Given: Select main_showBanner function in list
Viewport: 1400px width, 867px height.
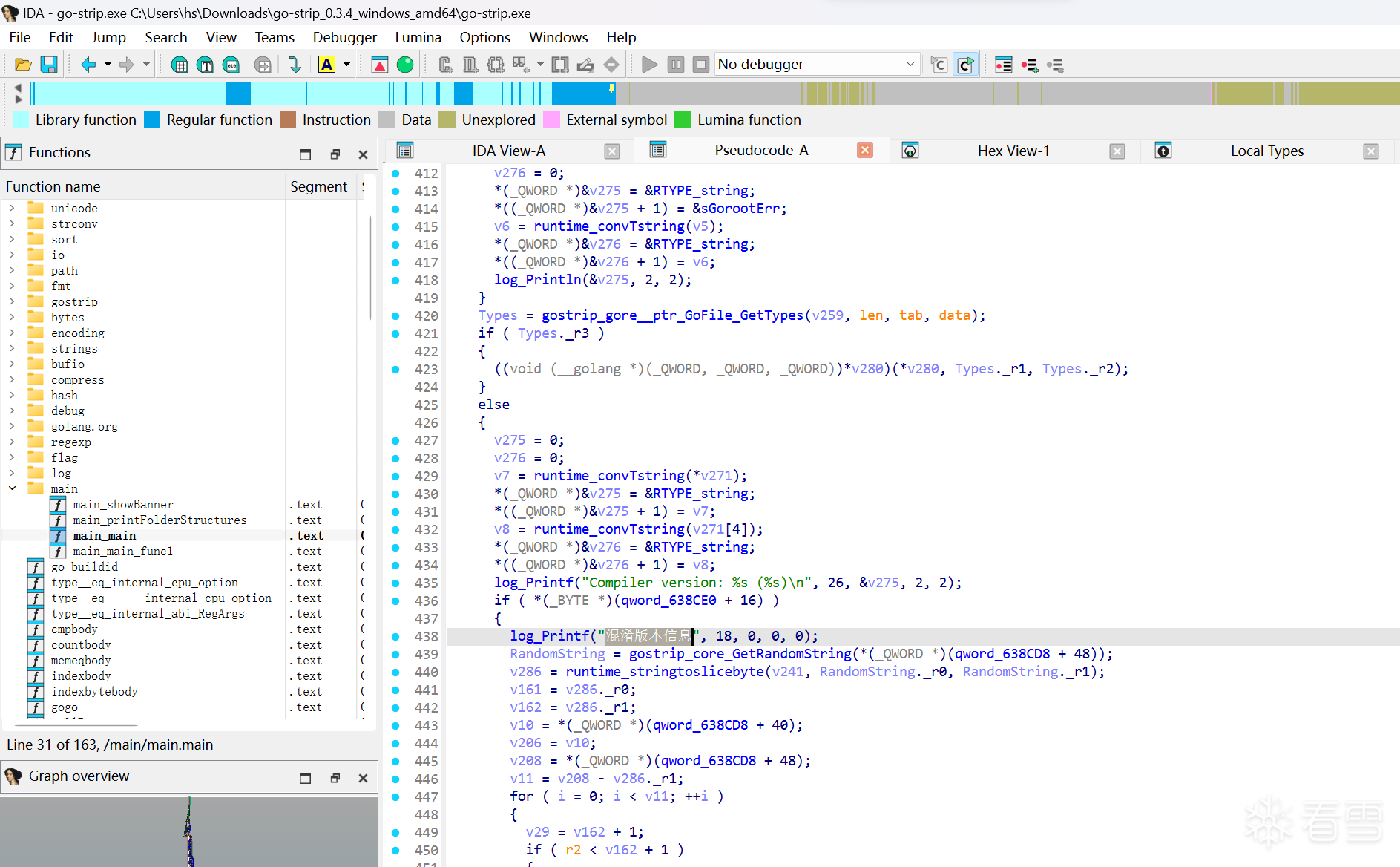Looking at the screenshot, I should point(123,505).
